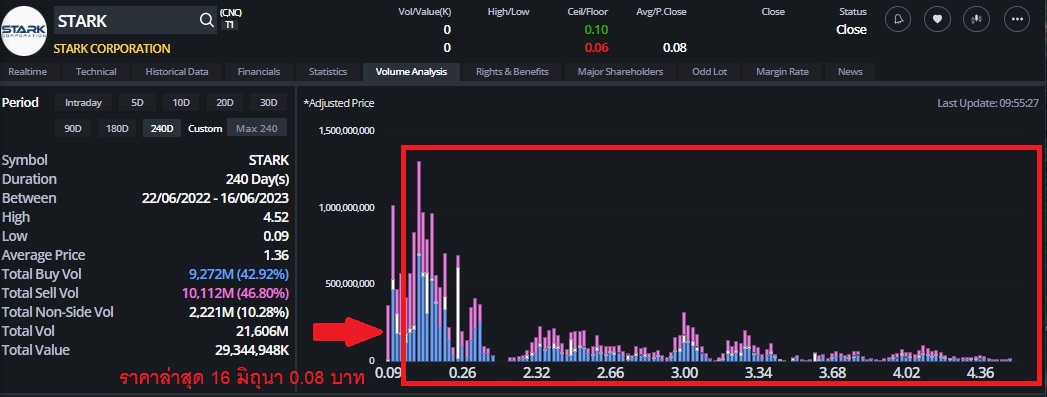Viewport: 1047px width, 397px height.
Task: Click the previous close value 0.08
Action: (x=674, y=48)
